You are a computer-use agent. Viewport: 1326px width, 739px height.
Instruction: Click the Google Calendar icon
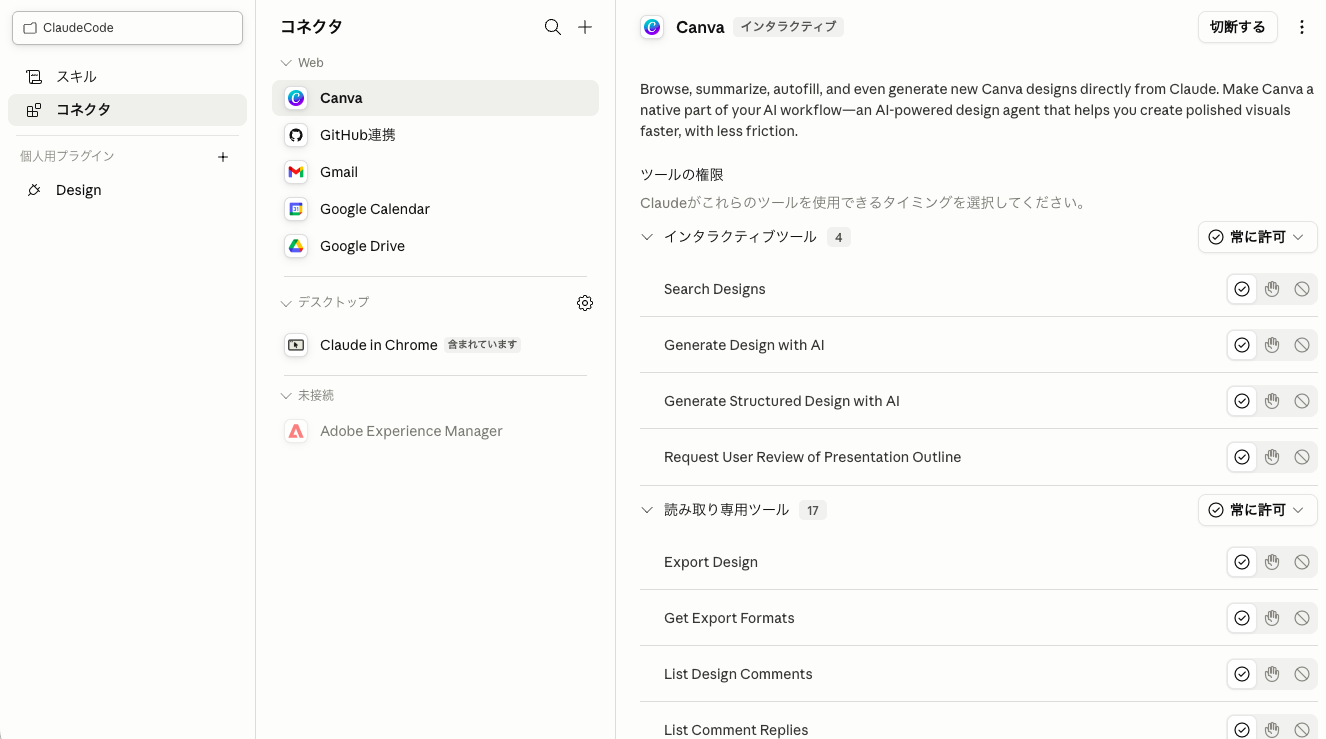pos(296,209)
